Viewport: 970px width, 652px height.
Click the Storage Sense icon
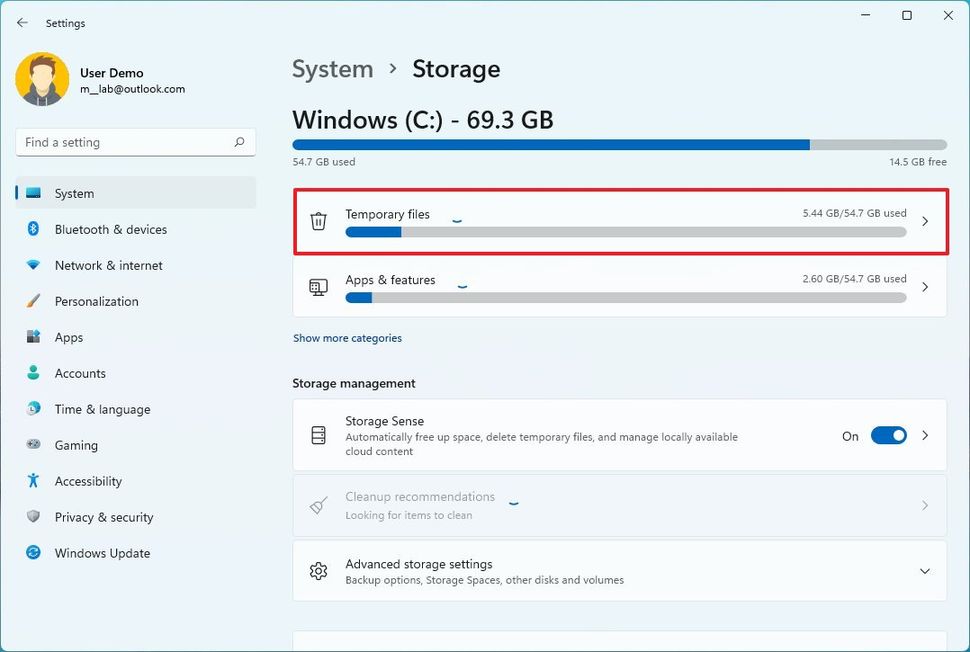[318, 435]
